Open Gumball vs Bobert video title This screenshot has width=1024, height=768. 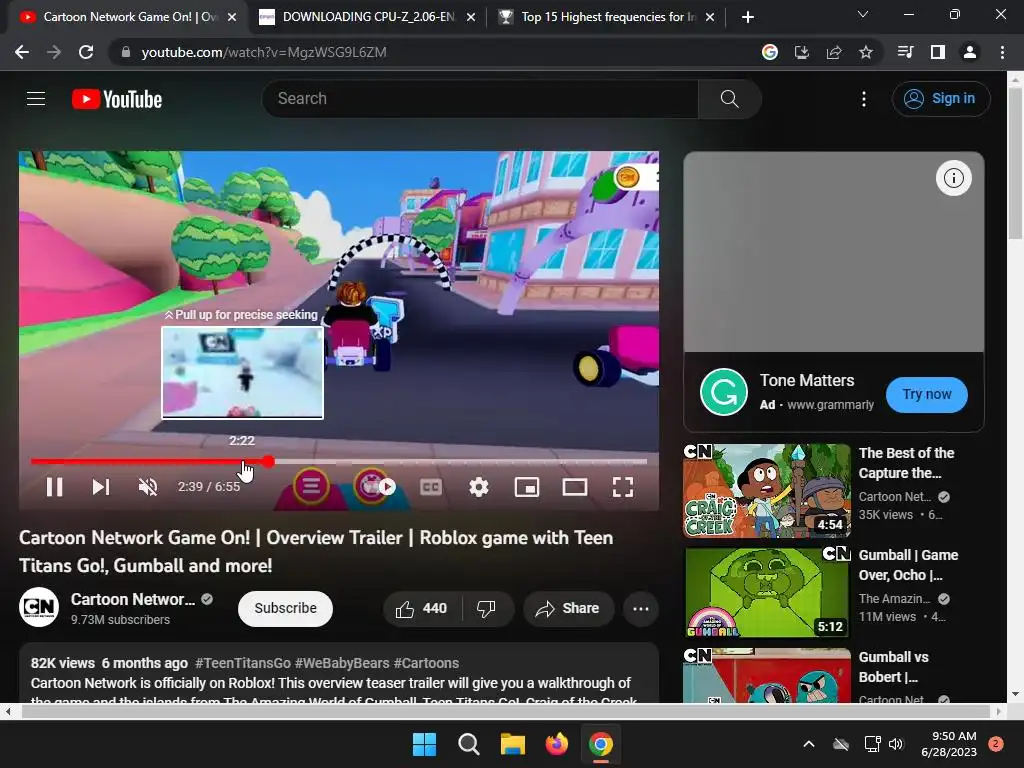point(893,667)
